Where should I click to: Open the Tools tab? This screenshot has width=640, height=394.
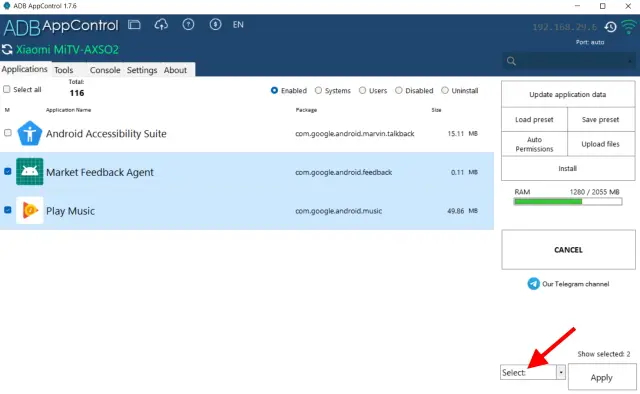[64, 70]
